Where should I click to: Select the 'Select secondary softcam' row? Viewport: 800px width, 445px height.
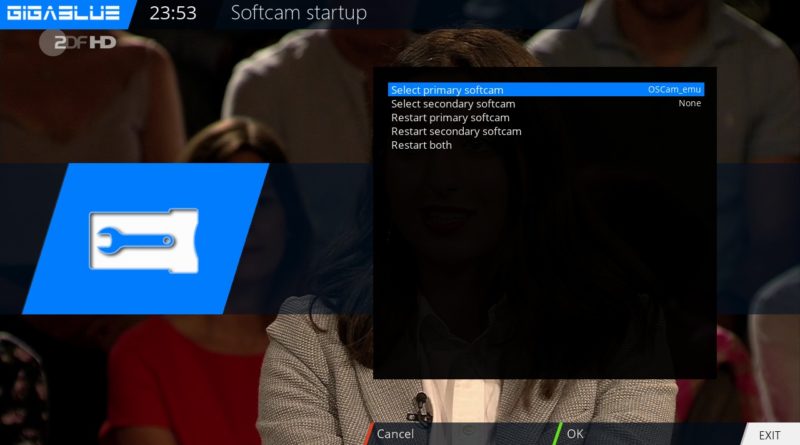click(545, 104)
